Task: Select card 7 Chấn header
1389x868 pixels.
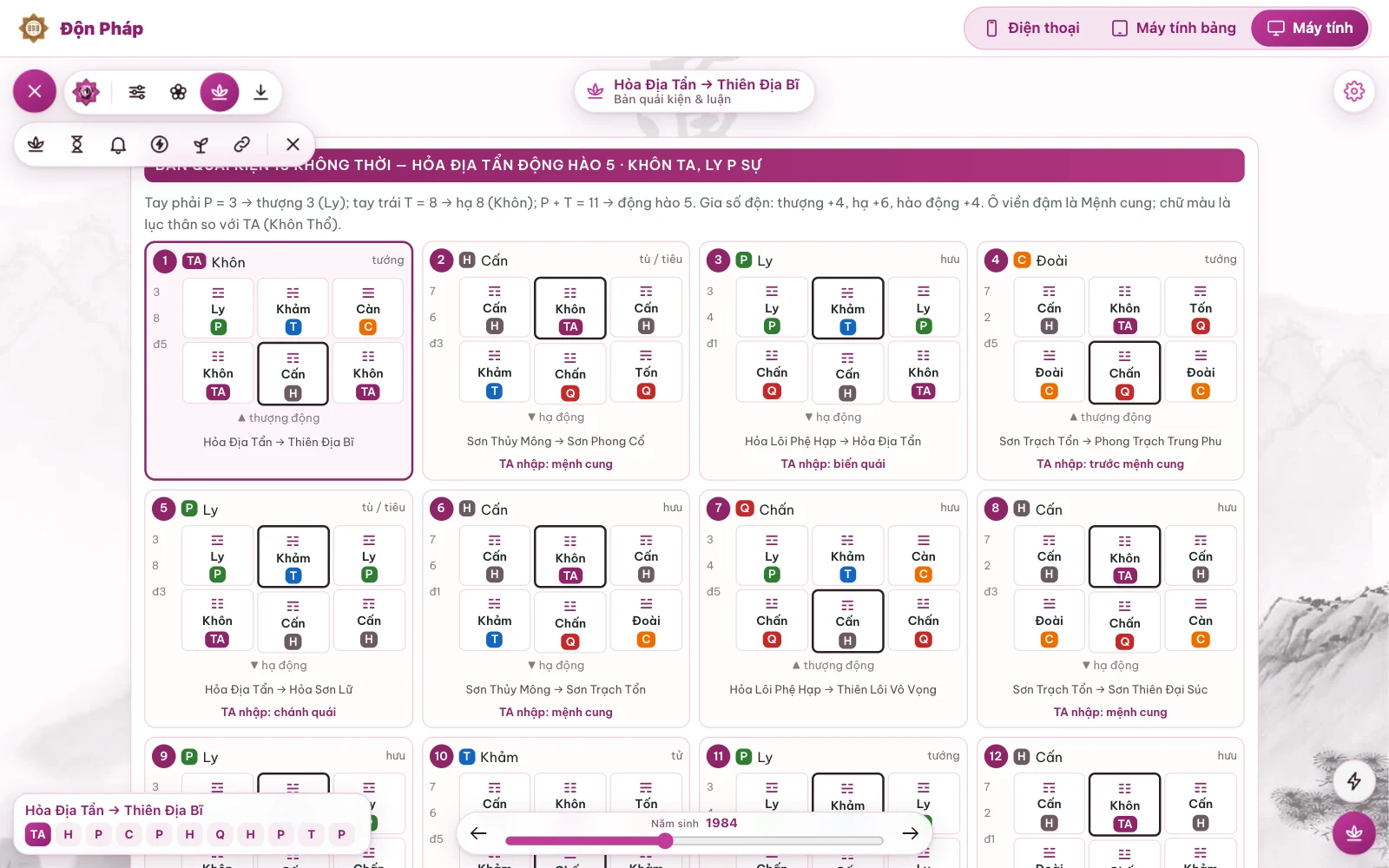Action: pyautogui.click(x=833, y=509)
